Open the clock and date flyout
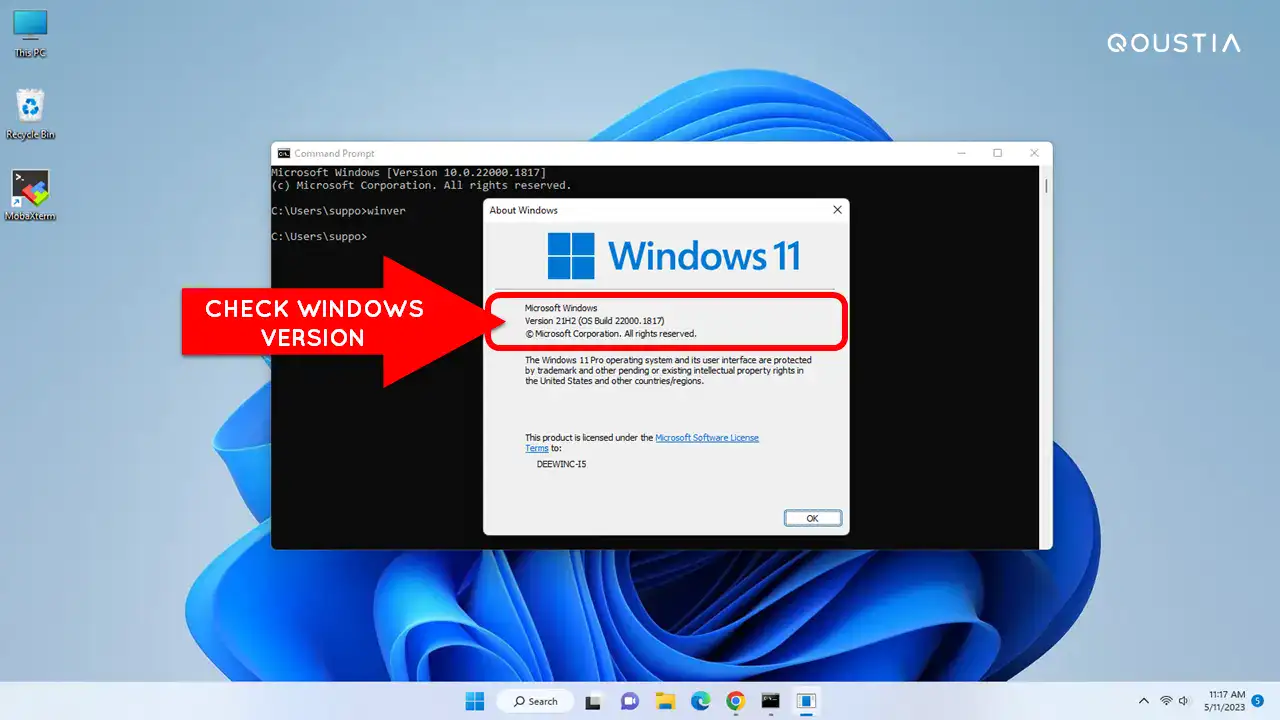 coord(1226,701)
